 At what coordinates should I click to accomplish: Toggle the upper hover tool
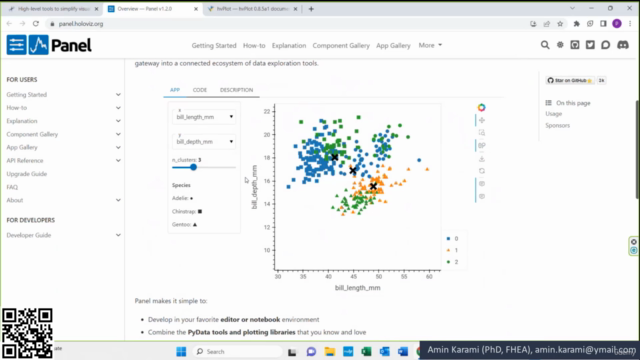(x=482, y=184)
